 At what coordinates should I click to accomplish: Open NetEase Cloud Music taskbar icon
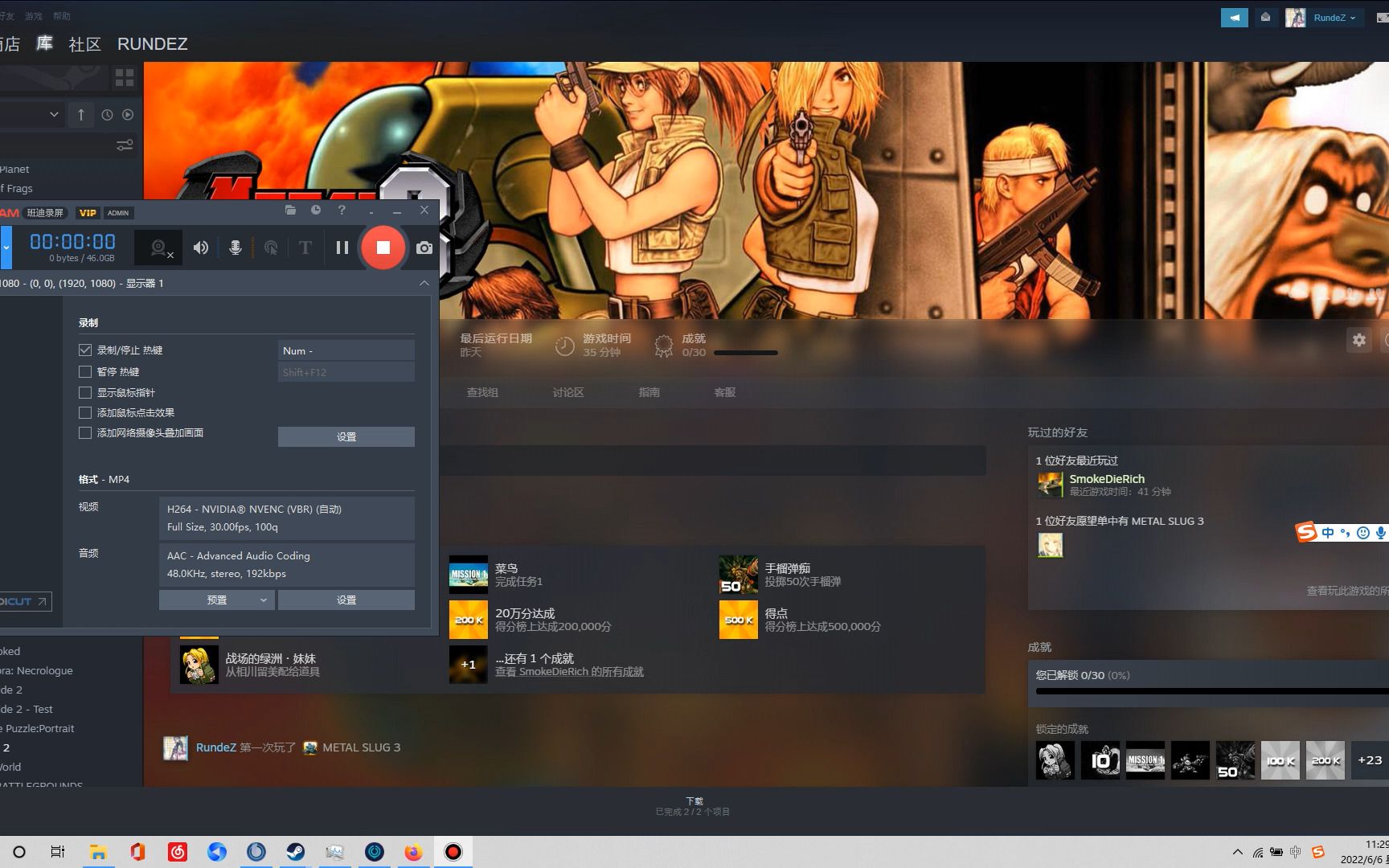(178, 852)
